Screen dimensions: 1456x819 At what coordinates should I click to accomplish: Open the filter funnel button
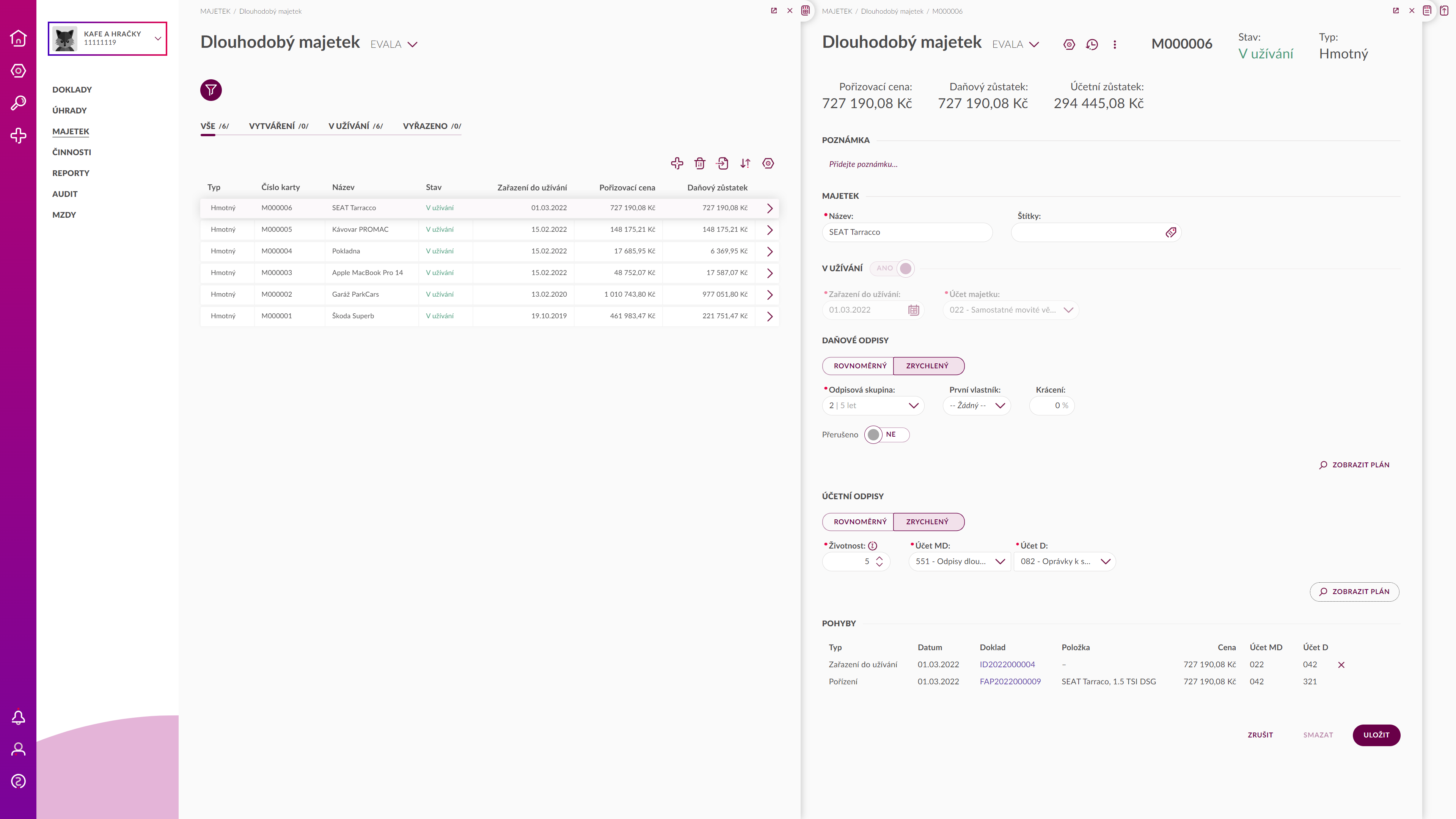click(211, 90)
